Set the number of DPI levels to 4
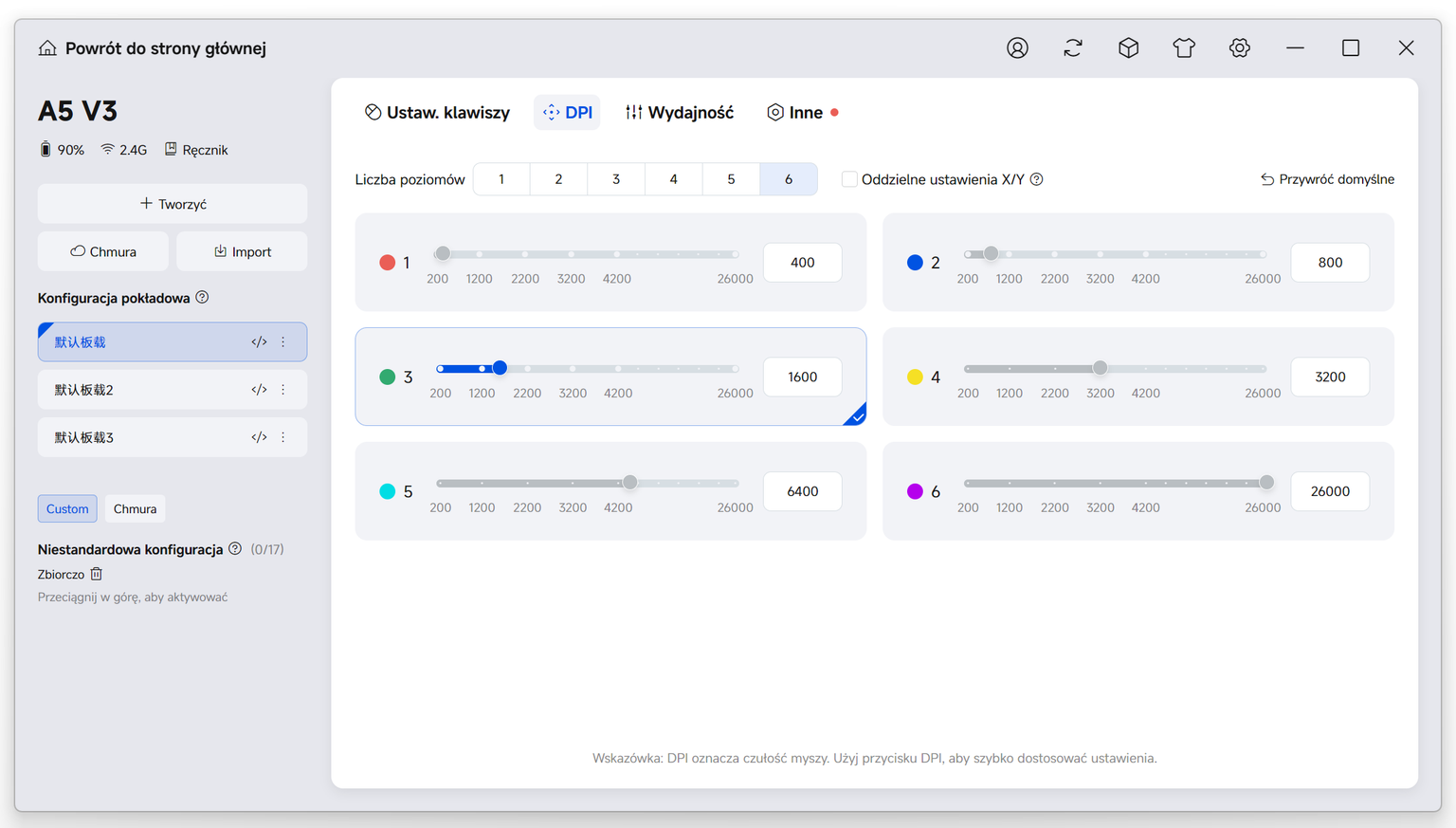 point(674,179)
